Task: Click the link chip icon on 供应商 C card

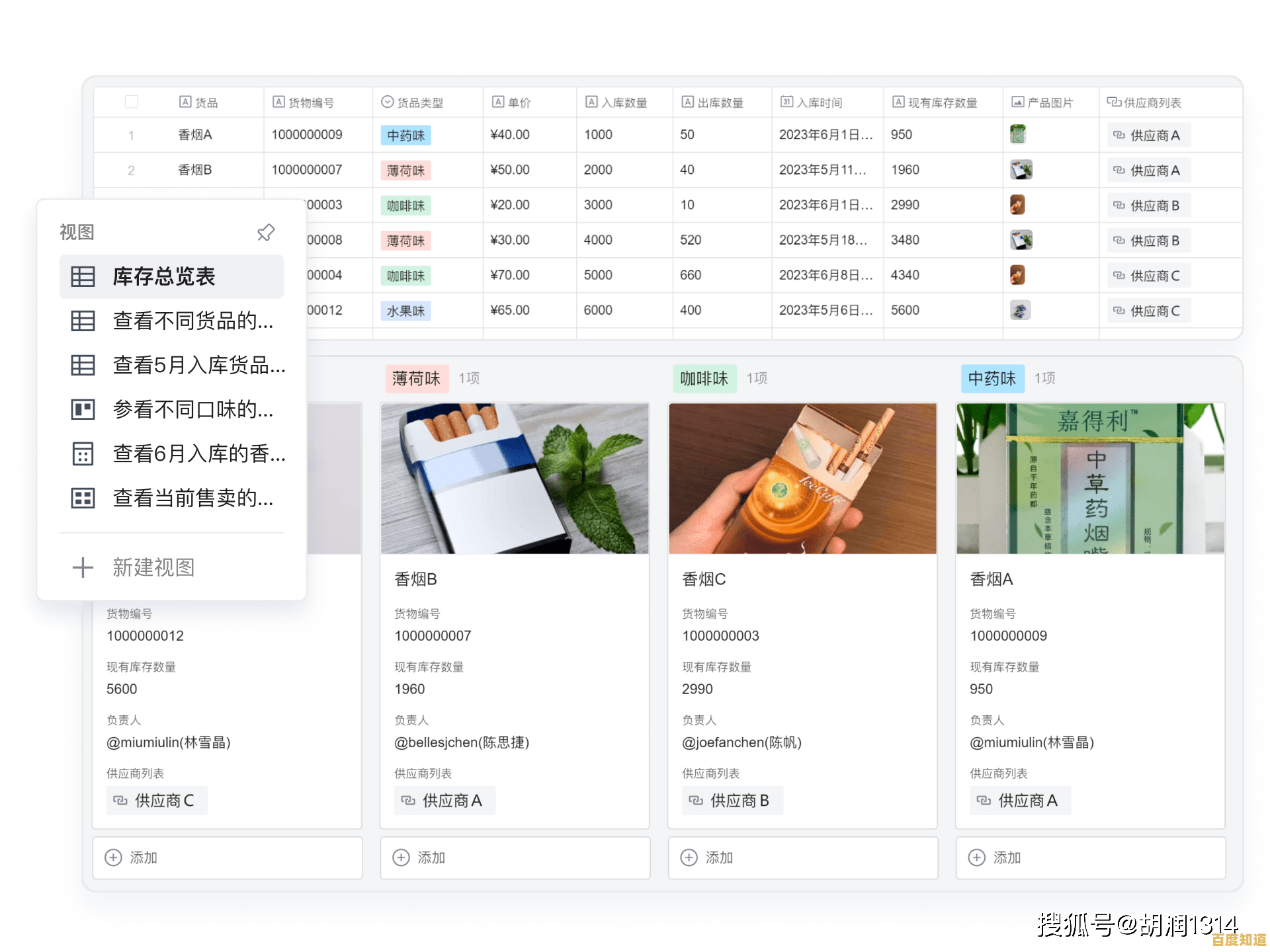Action: tap(120, 801)
